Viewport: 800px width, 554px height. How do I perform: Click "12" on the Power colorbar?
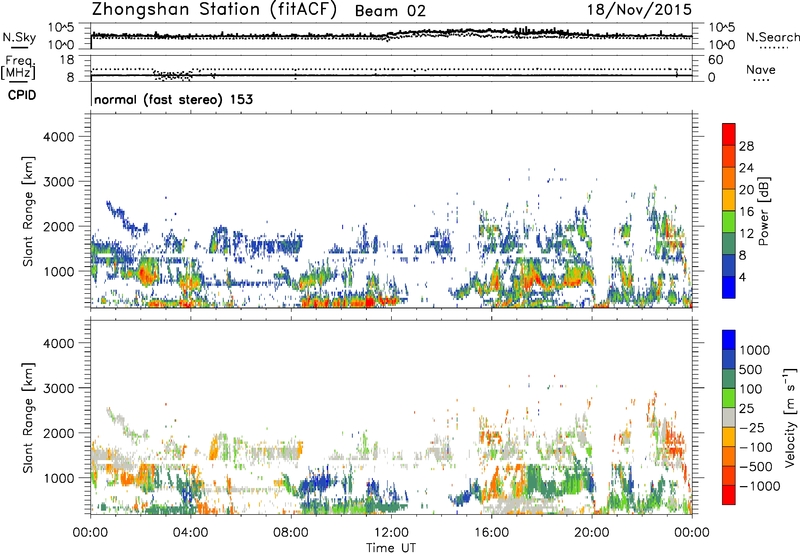coord(746,234)
